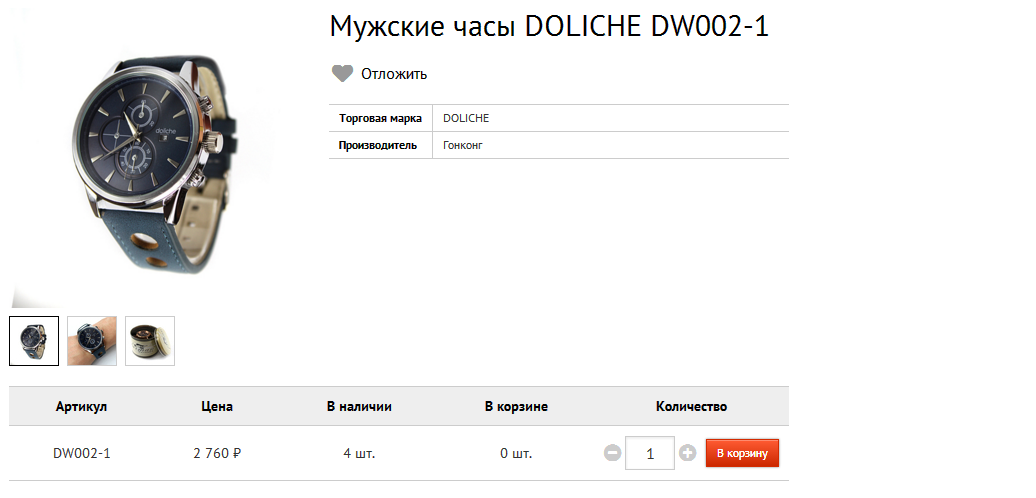Select the first watch thumbnail

click(34, 341)
